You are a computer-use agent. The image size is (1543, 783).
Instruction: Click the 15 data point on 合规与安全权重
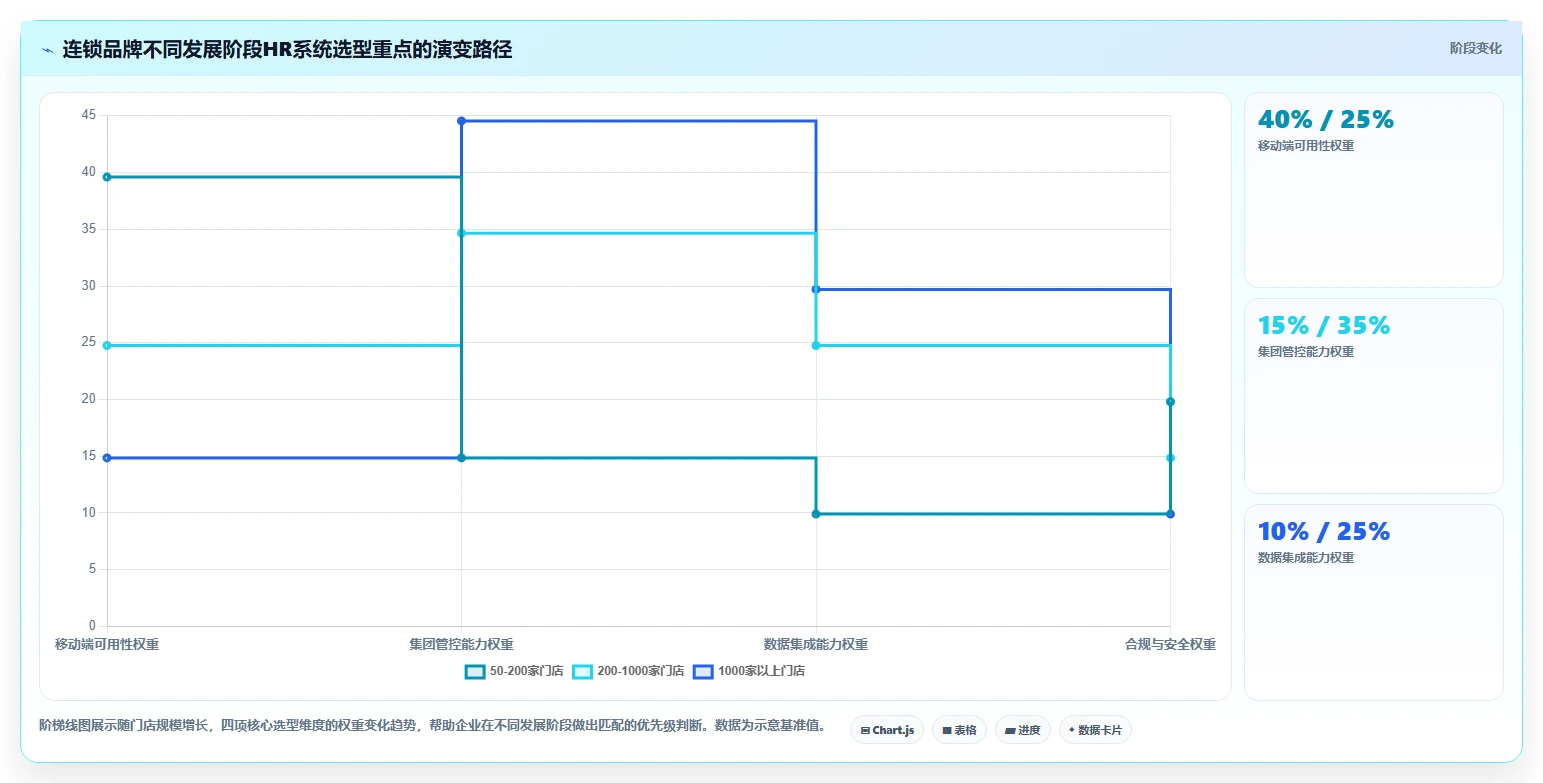pyautogui.click(x=1170, y=458)
